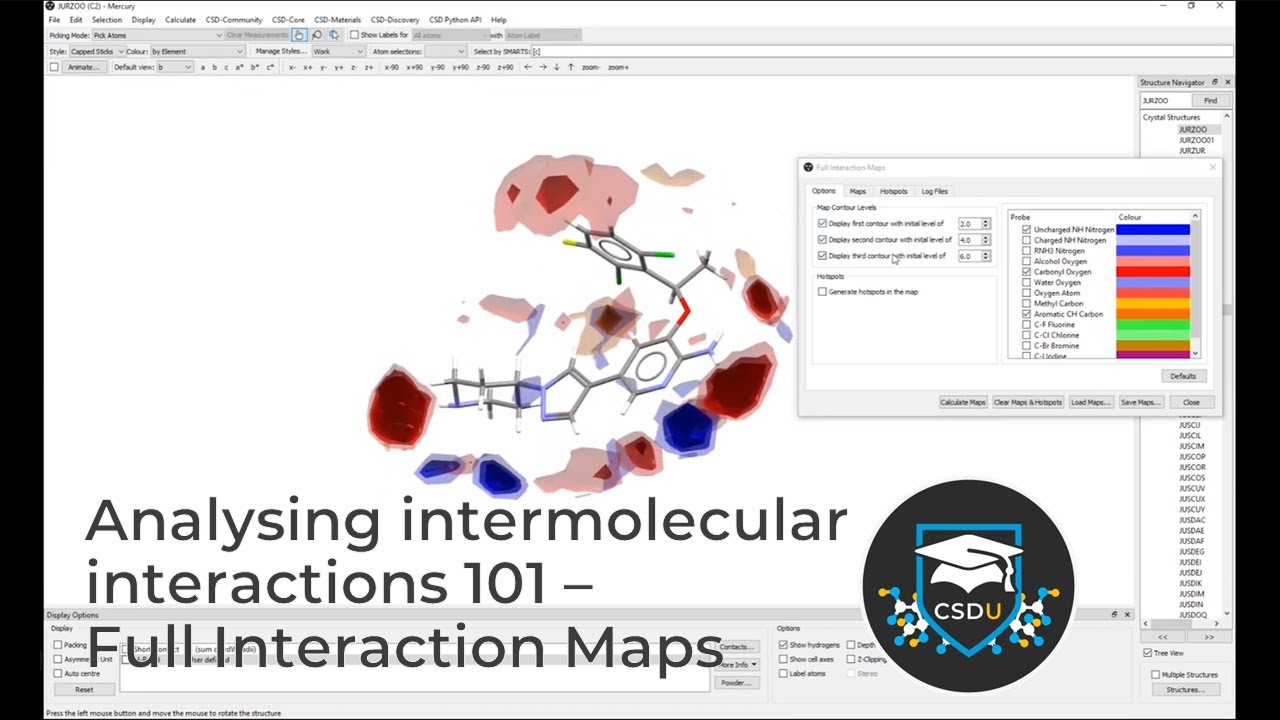Open the CSD-Materials menu

[x=337, y=20]
